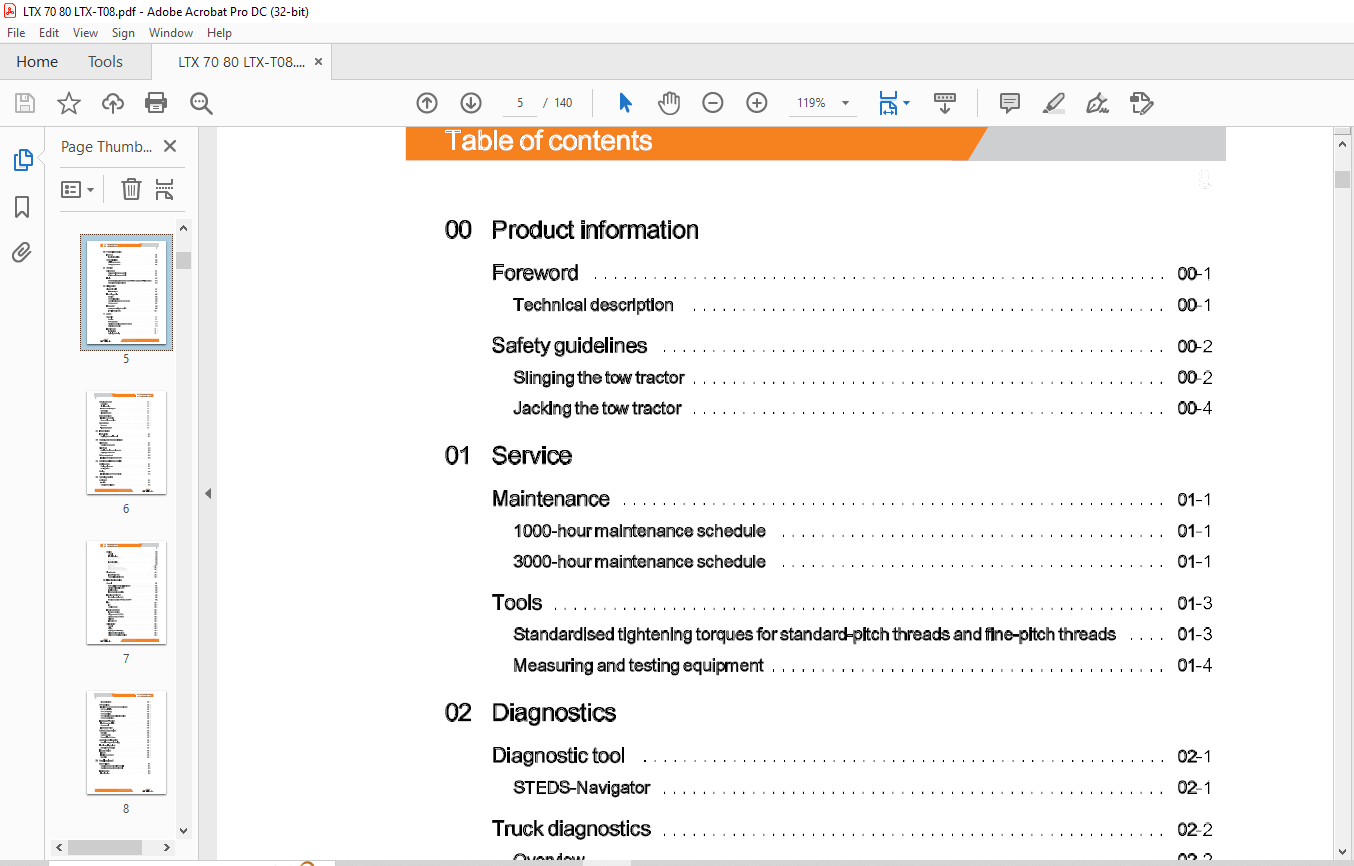Click the thumbnail panel vertical scrollbar
Image resolution: width=1354 pixels, height=866 pixels.
[184, 261]
